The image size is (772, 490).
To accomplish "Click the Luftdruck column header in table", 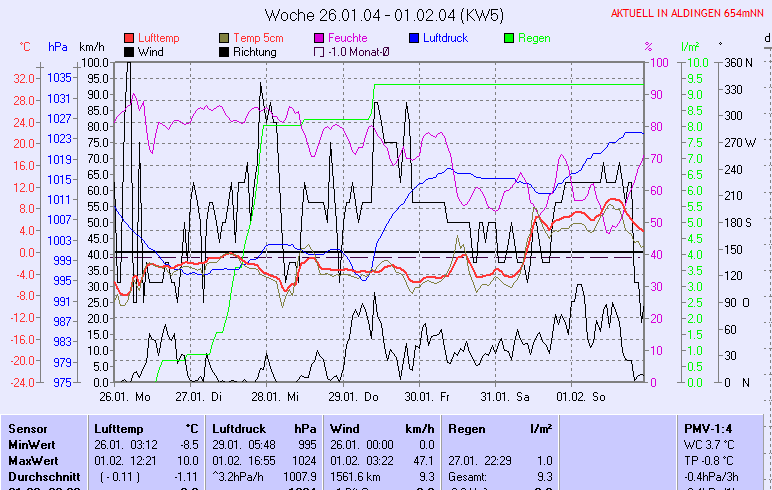I will point(239,427).
